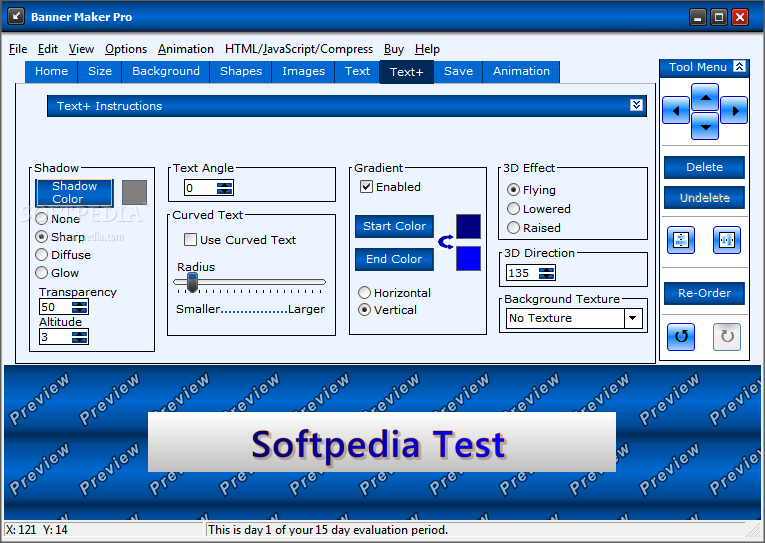Click the bright blue end color swatch
The image size is (765, 543).
pos(468,258)
